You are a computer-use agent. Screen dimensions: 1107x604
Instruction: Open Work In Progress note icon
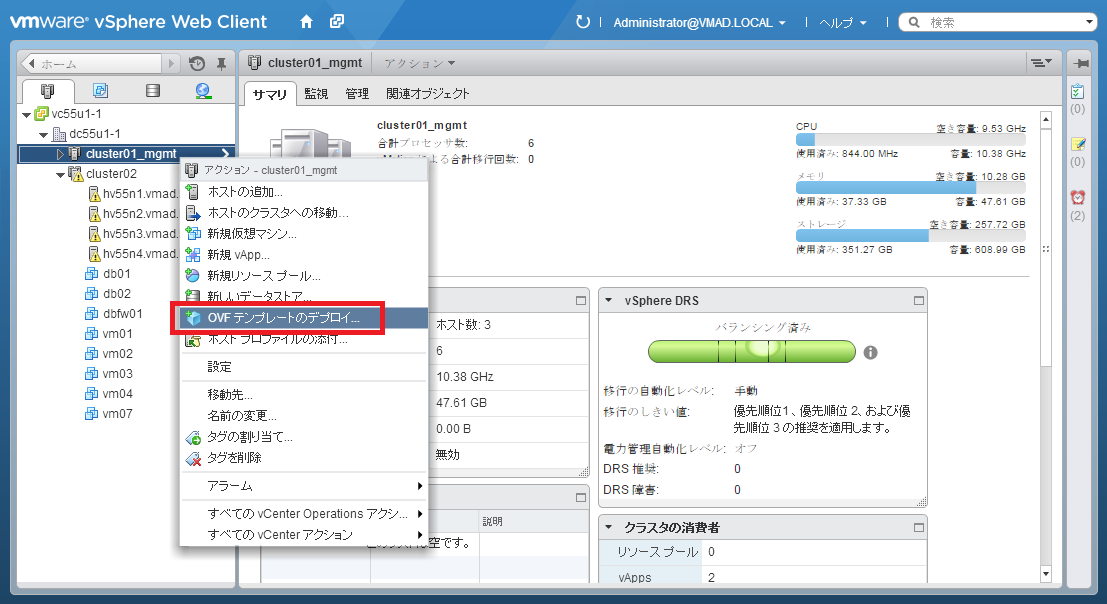(x=1077, y=144)
